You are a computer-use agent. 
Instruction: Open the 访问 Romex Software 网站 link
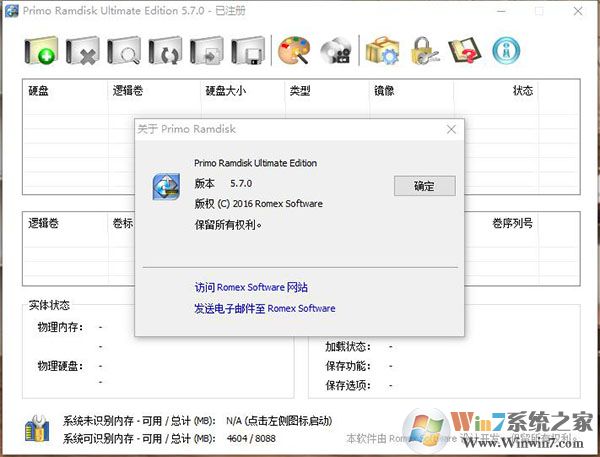251,287
